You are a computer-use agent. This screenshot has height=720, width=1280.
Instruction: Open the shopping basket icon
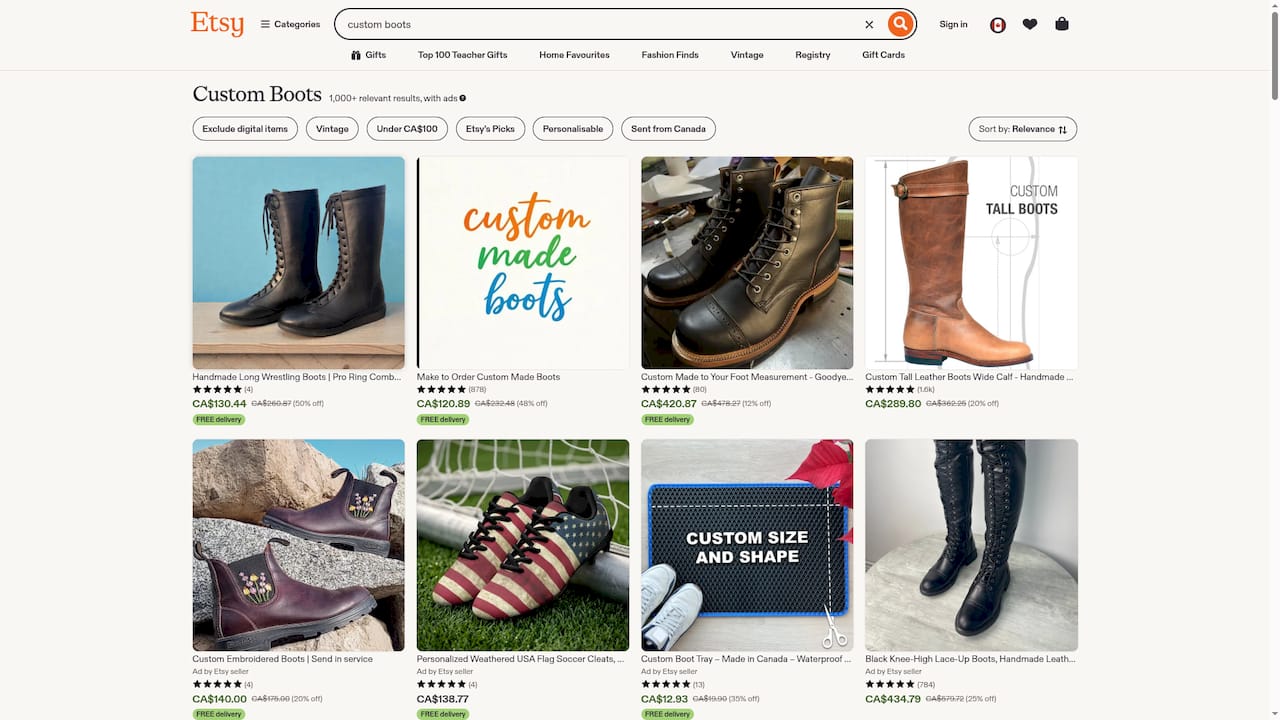coord(1062,23)
